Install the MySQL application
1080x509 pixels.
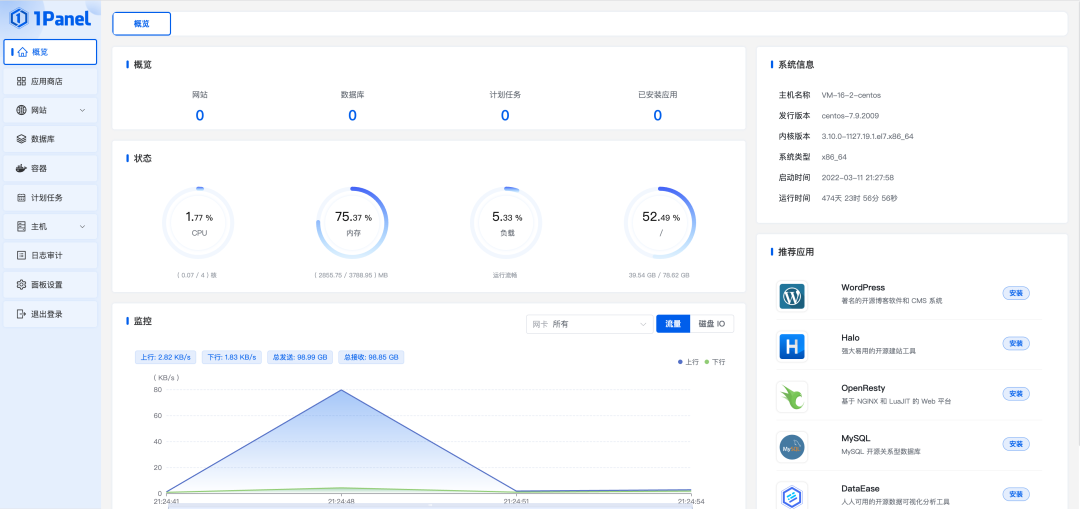click(x=1015, y=444)
